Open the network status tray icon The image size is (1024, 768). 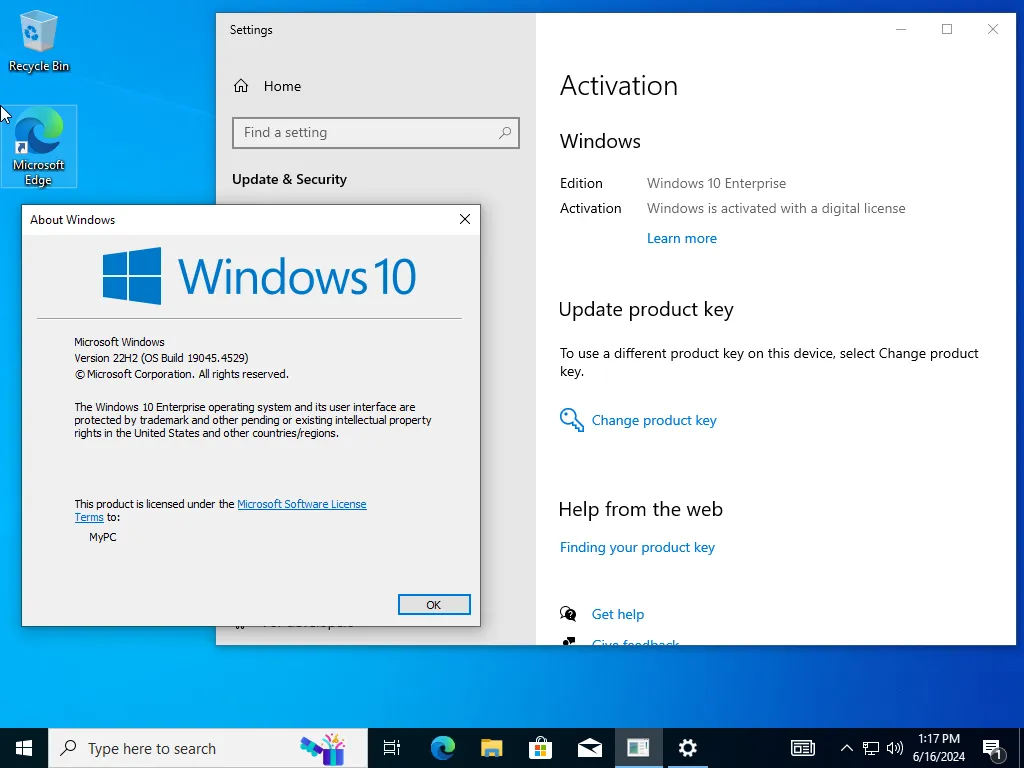[871, 748]
